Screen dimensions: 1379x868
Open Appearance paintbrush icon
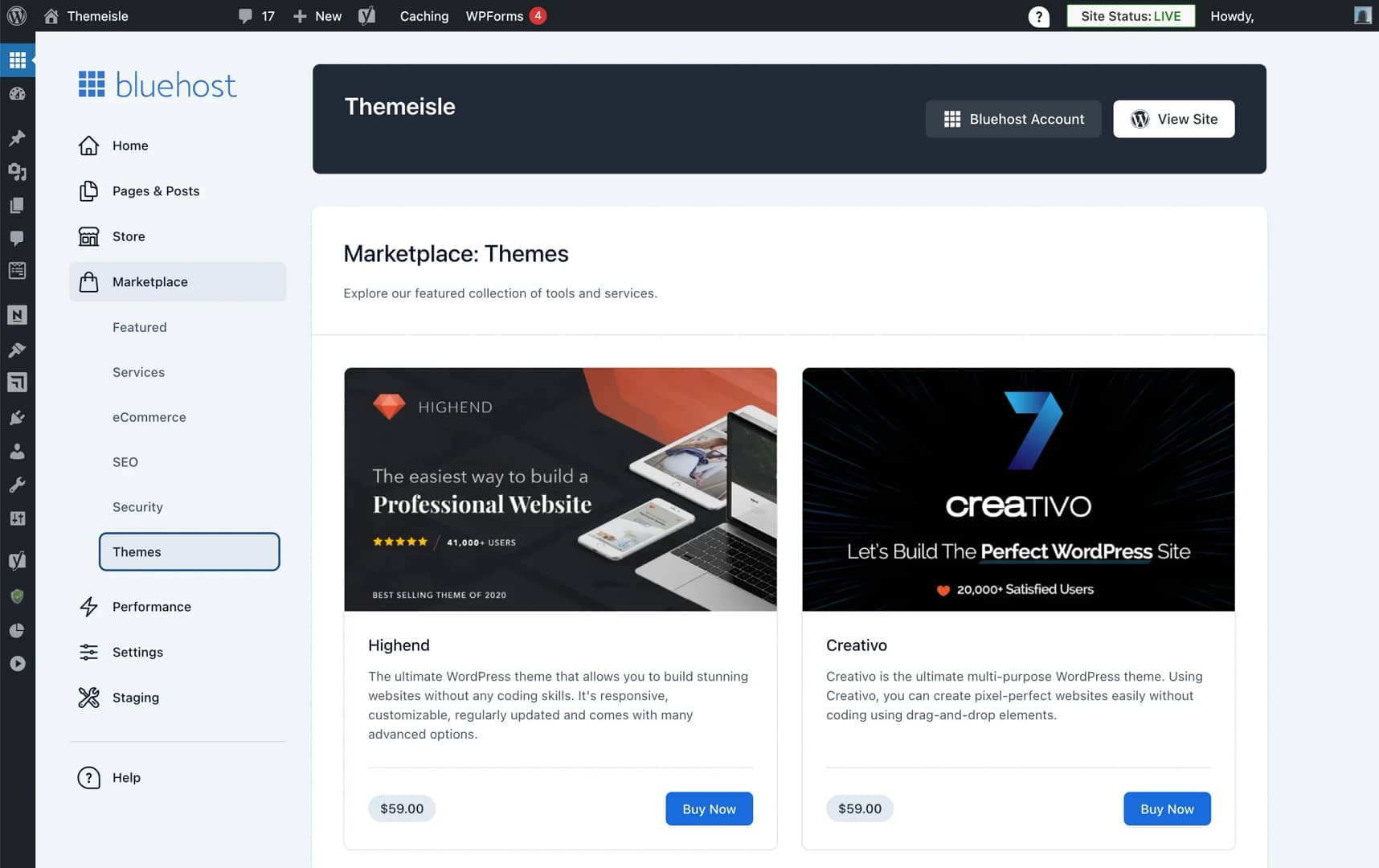(17, 350)
